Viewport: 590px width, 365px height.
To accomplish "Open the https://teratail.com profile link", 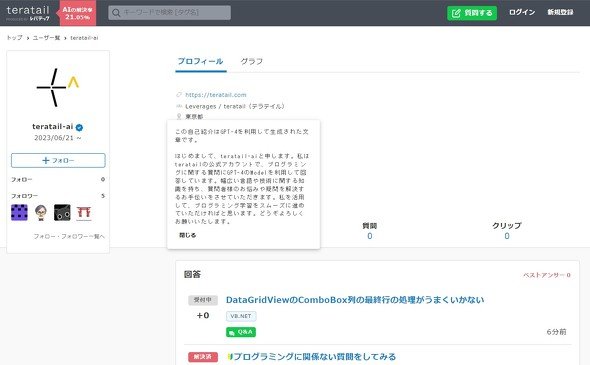I will click(216, 95).
